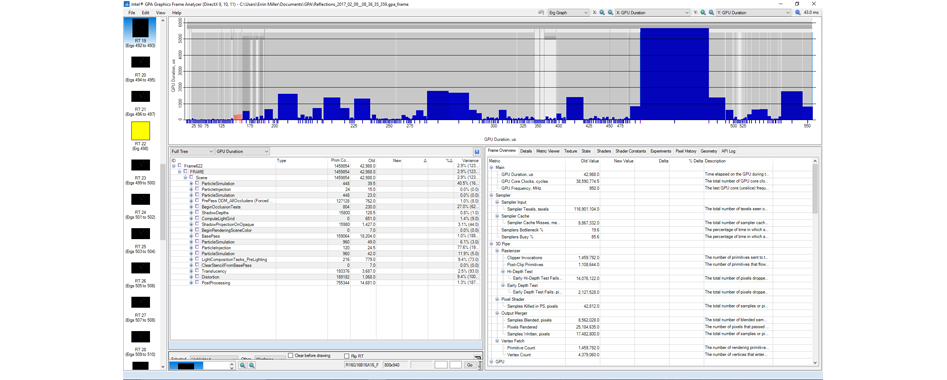
Task: Switch to the Pixel History tab
Action: (686, 151)
